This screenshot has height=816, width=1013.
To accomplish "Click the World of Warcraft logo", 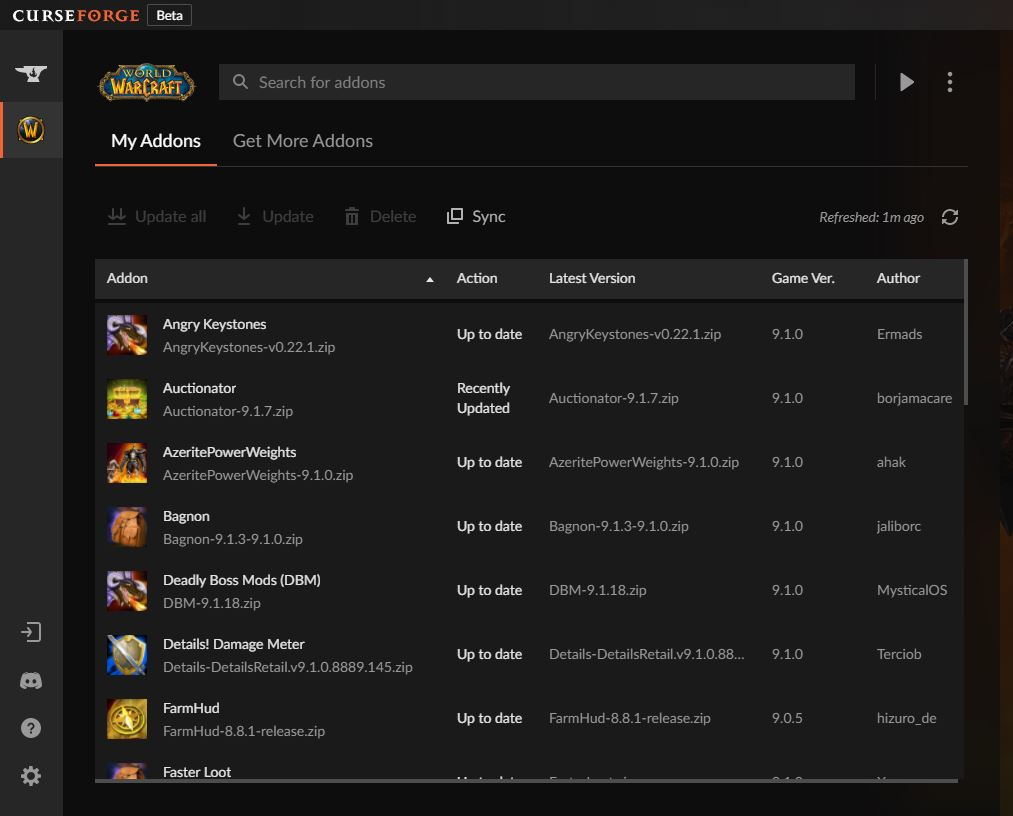I will tap(147, 83).
